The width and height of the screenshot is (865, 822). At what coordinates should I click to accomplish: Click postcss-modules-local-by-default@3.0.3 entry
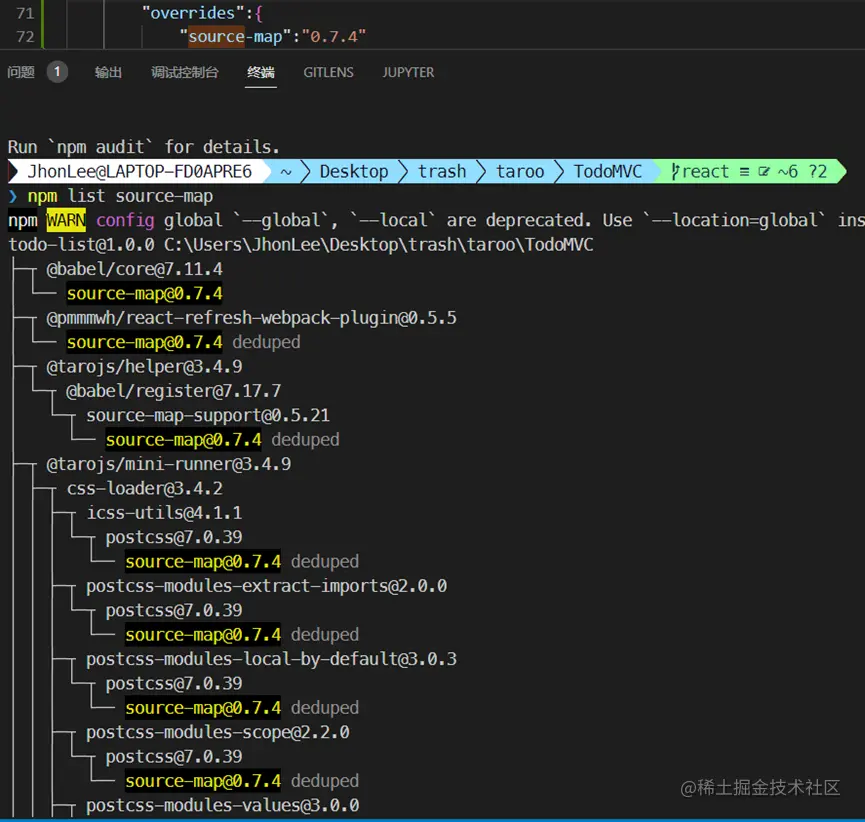[271, 659]
